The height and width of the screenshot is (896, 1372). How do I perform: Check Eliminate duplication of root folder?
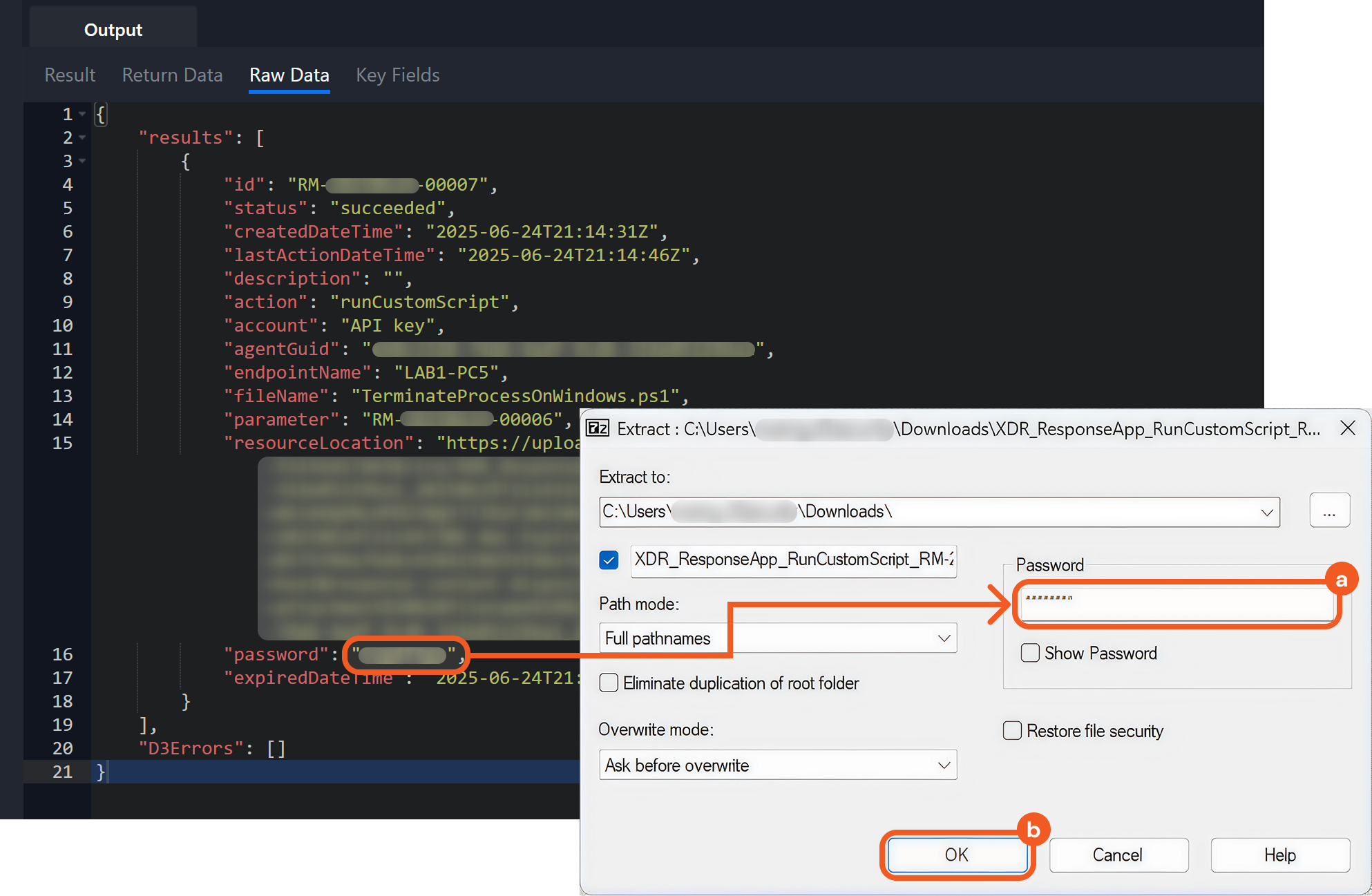point(609,683)
